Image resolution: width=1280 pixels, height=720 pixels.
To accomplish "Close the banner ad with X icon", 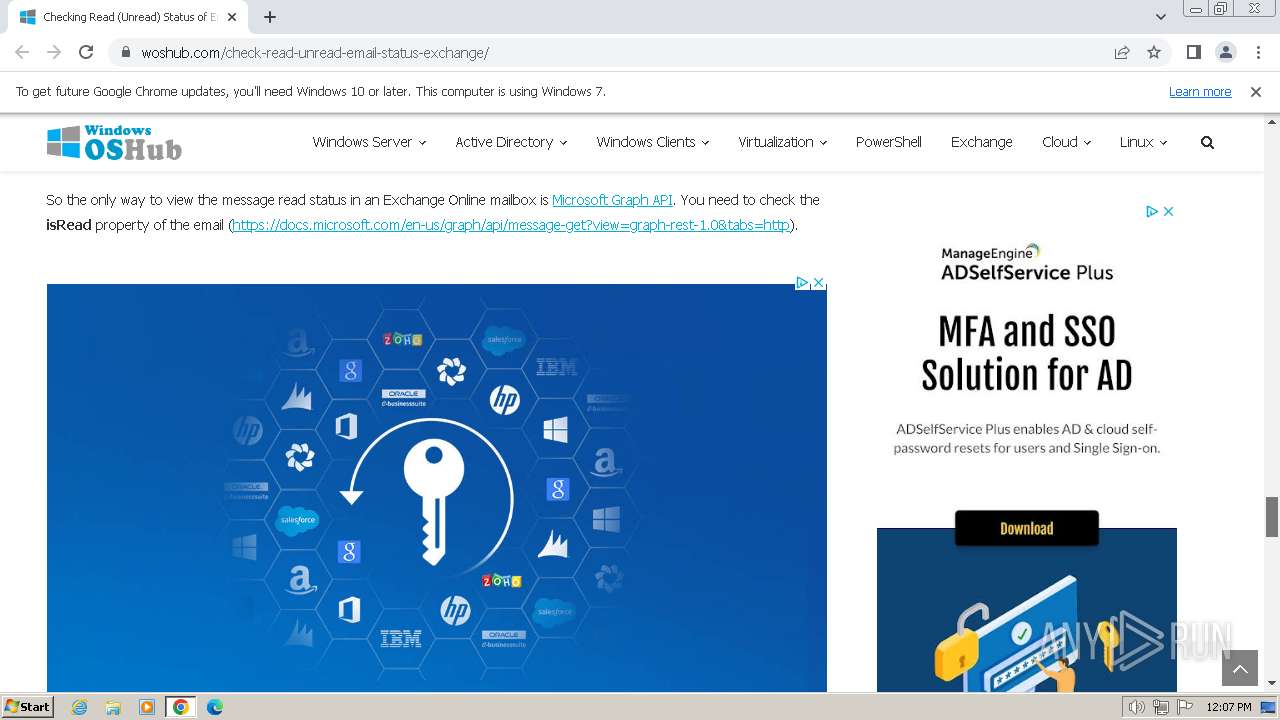I will [818, 283].
